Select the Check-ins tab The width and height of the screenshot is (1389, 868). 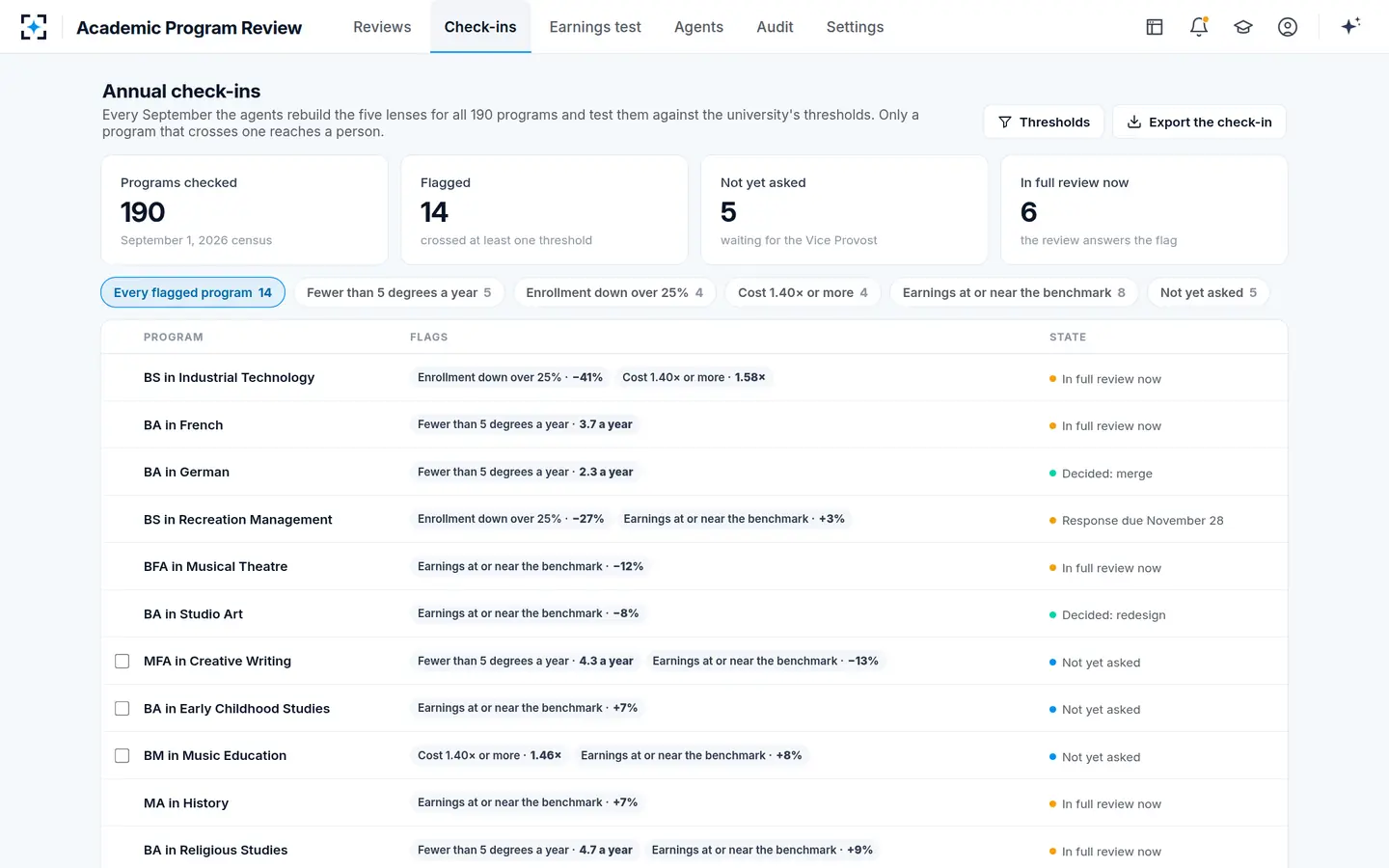pos(480,27)
